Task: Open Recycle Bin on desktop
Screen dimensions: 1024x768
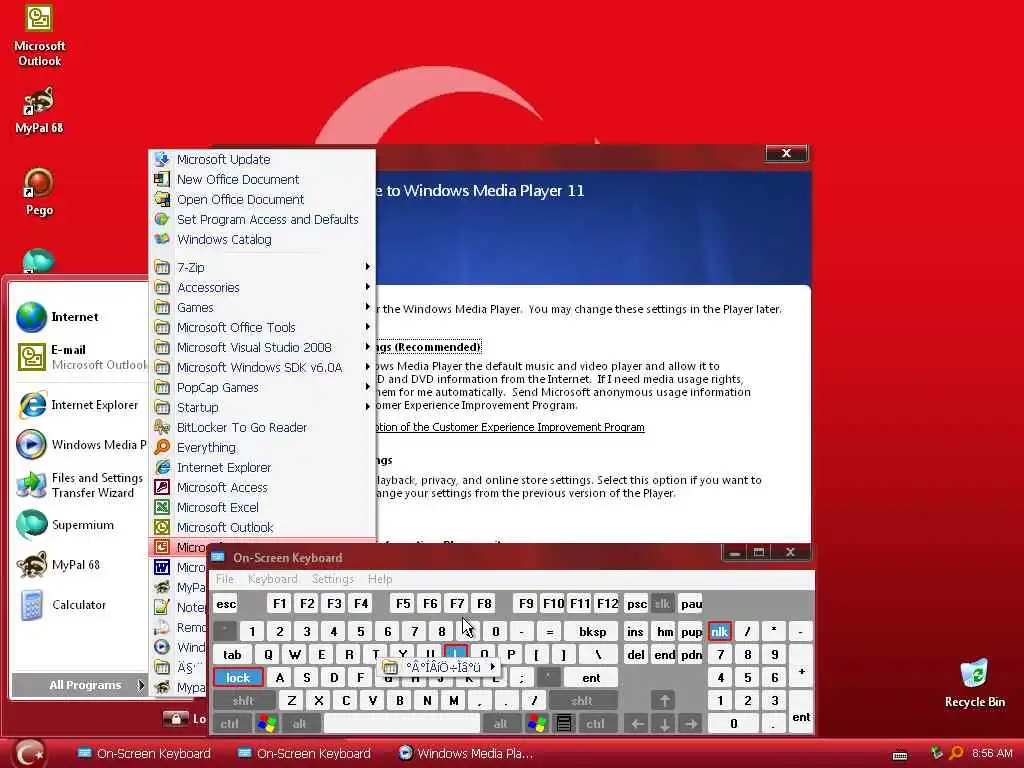Action: 974,683
